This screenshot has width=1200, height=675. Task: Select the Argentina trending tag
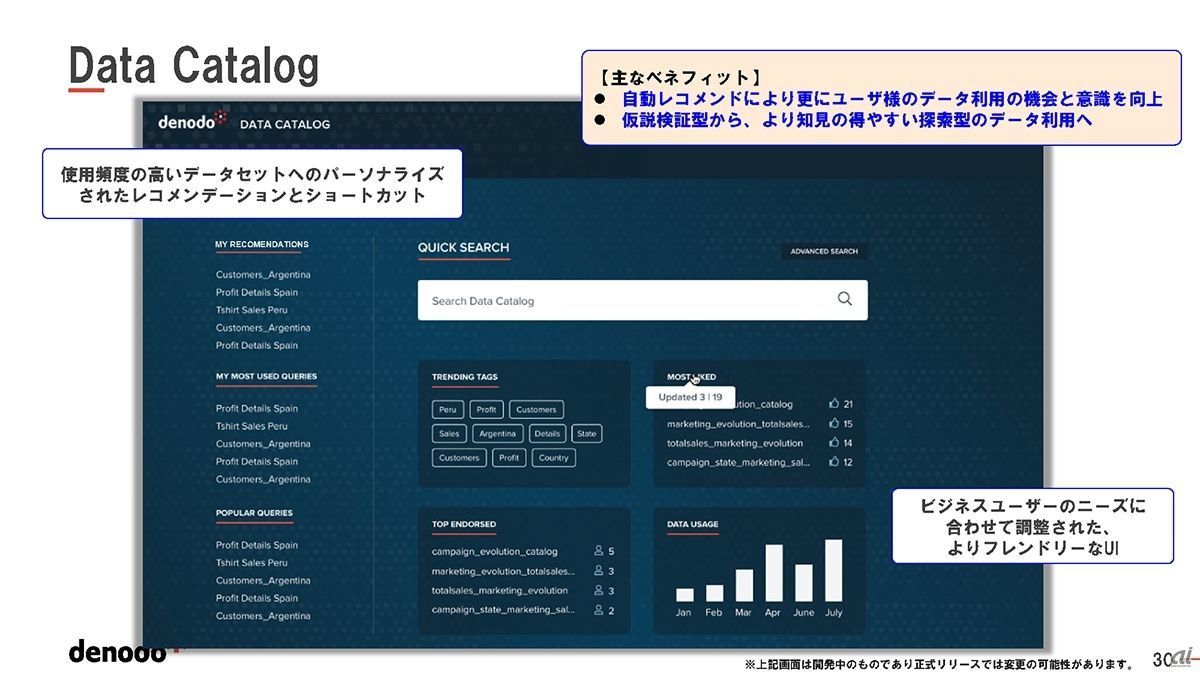(497, 433)
